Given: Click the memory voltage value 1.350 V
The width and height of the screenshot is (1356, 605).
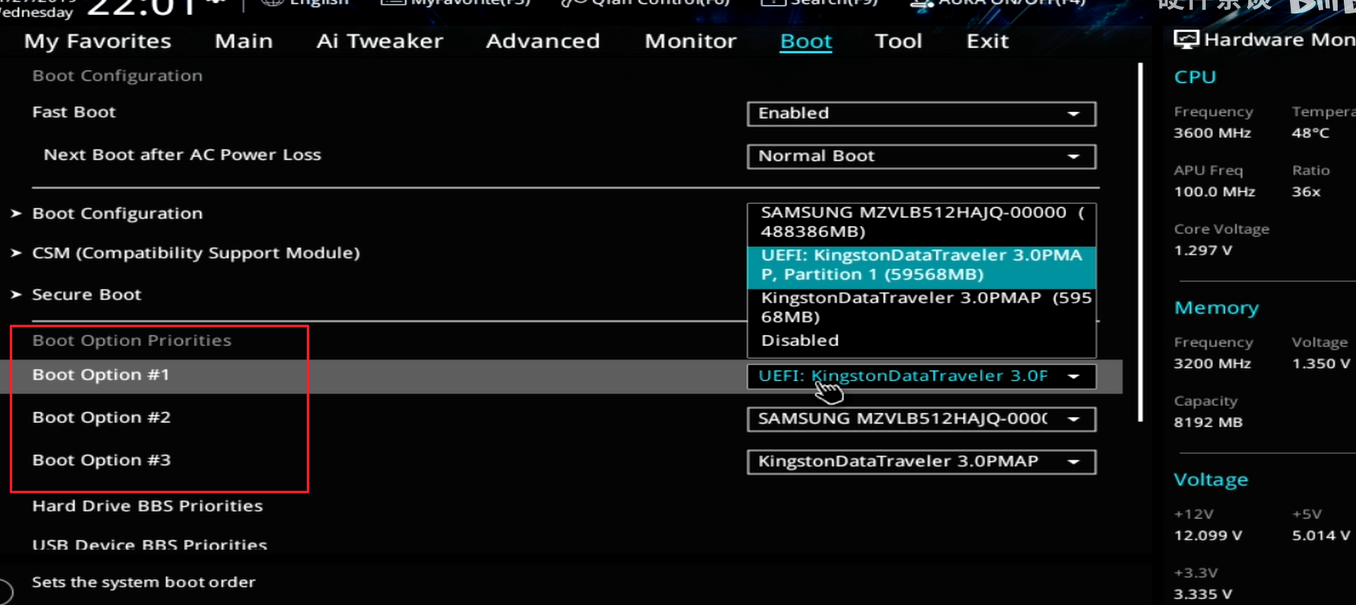Looking at the screenshot, I should tap(1320, 364).
